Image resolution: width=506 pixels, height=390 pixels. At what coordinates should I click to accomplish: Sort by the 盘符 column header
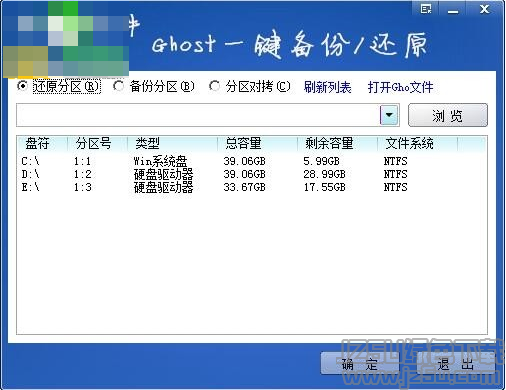[x=42, y=144]
